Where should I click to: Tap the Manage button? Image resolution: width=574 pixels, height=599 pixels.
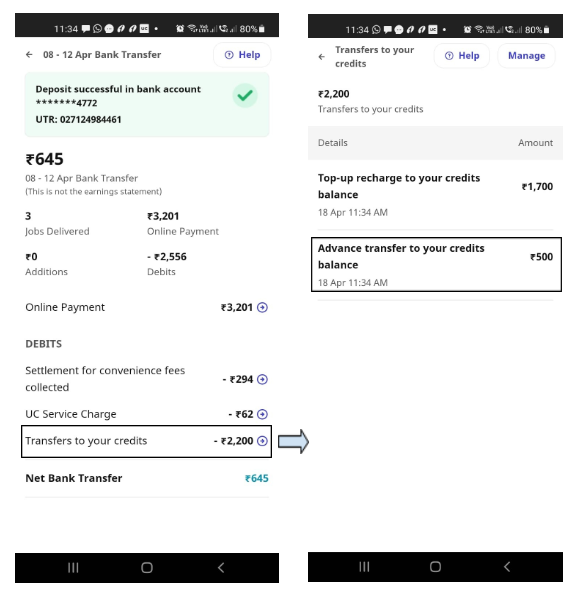point(526,56)
